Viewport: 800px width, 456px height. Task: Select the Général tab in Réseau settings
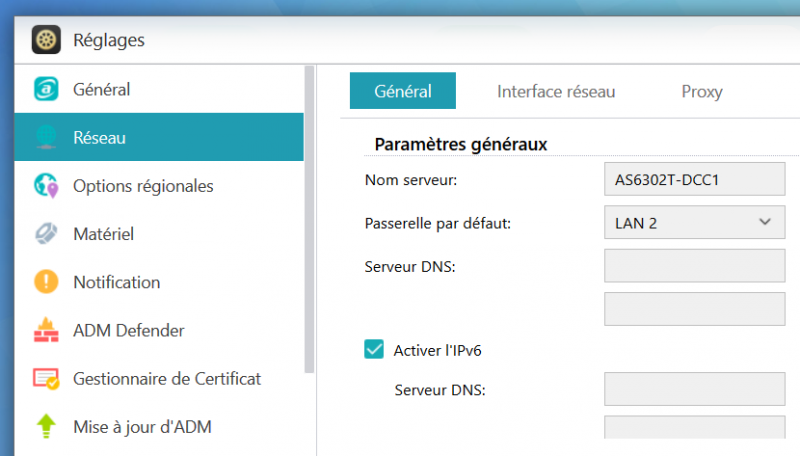click(403, 91)
